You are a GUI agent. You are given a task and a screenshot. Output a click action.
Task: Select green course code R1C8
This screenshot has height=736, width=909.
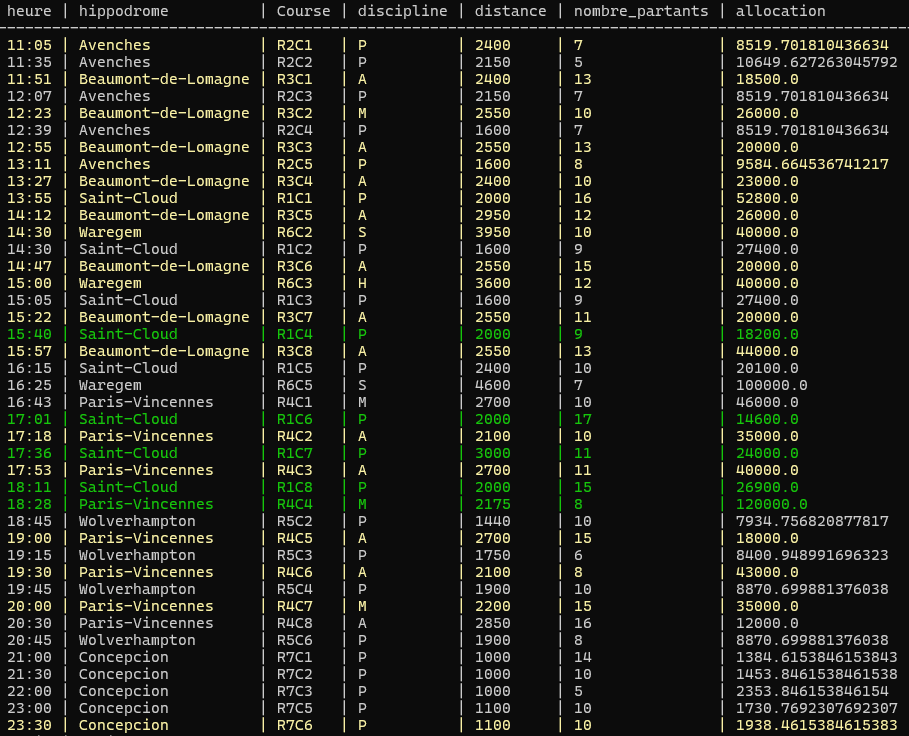pyautogui.click(x=294, y=487)
